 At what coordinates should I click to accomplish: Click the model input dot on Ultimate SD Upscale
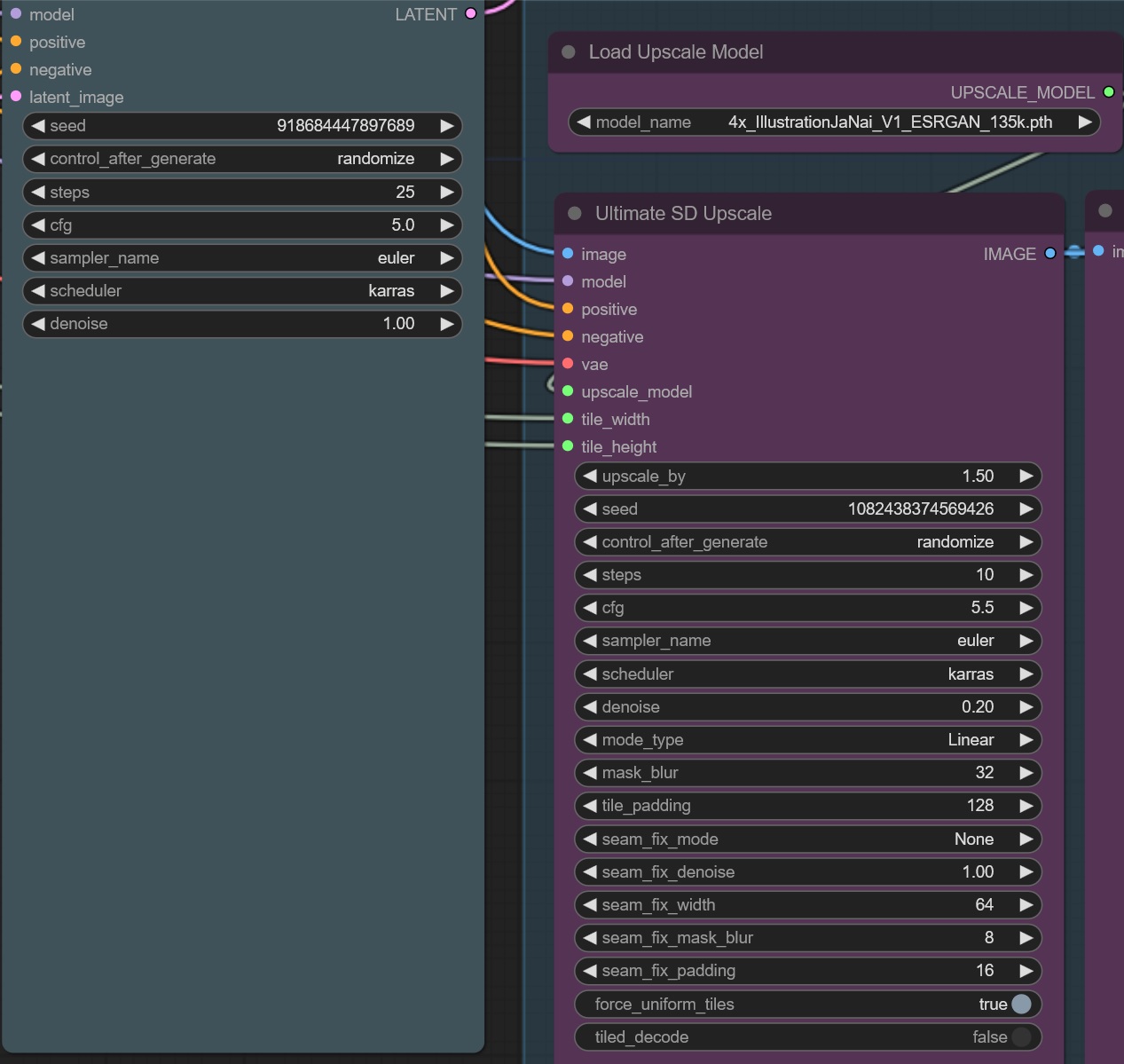(568, 280)
